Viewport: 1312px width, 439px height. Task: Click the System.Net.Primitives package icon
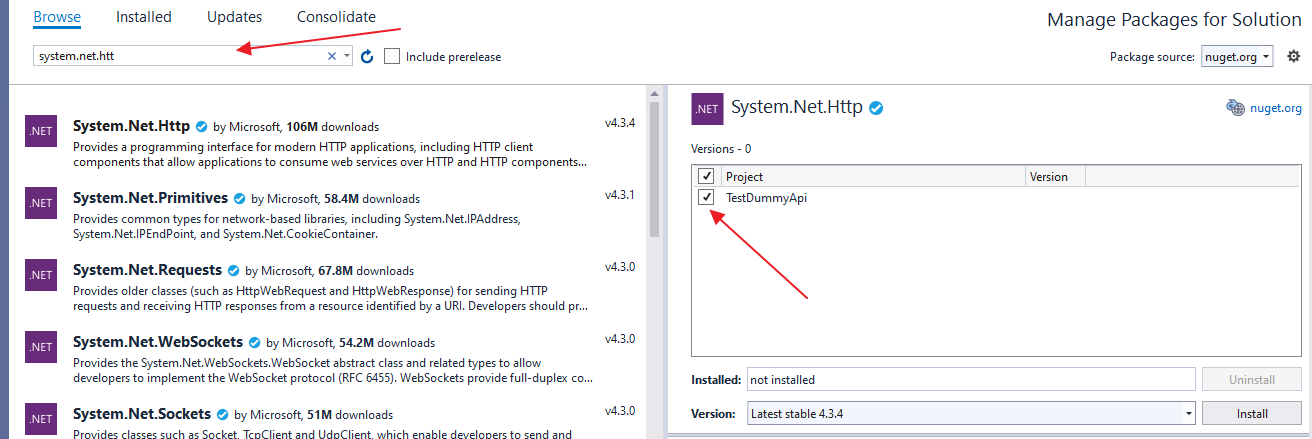coord(41,202)
